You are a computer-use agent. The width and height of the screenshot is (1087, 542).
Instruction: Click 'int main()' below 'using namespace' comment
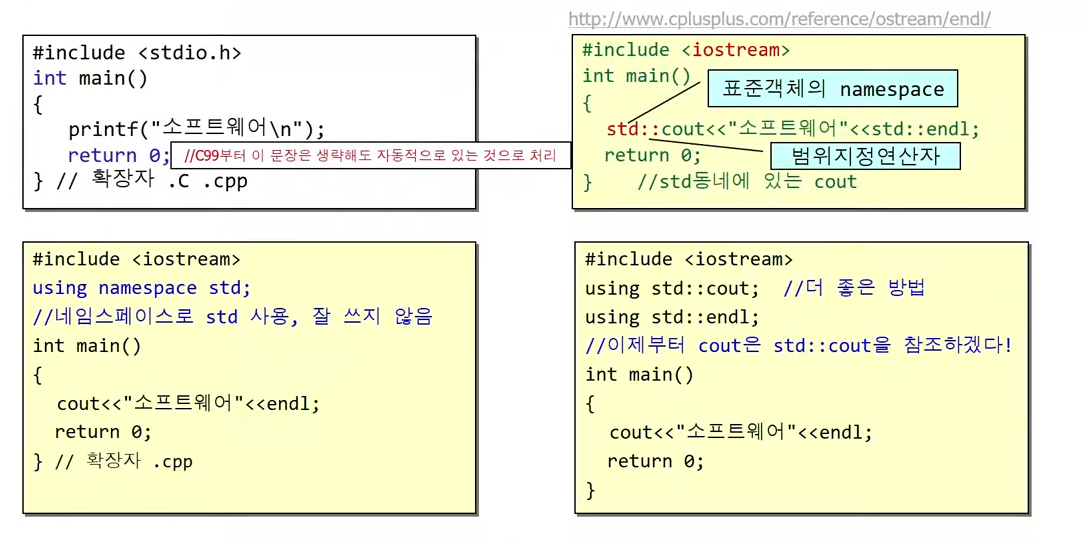87,345
